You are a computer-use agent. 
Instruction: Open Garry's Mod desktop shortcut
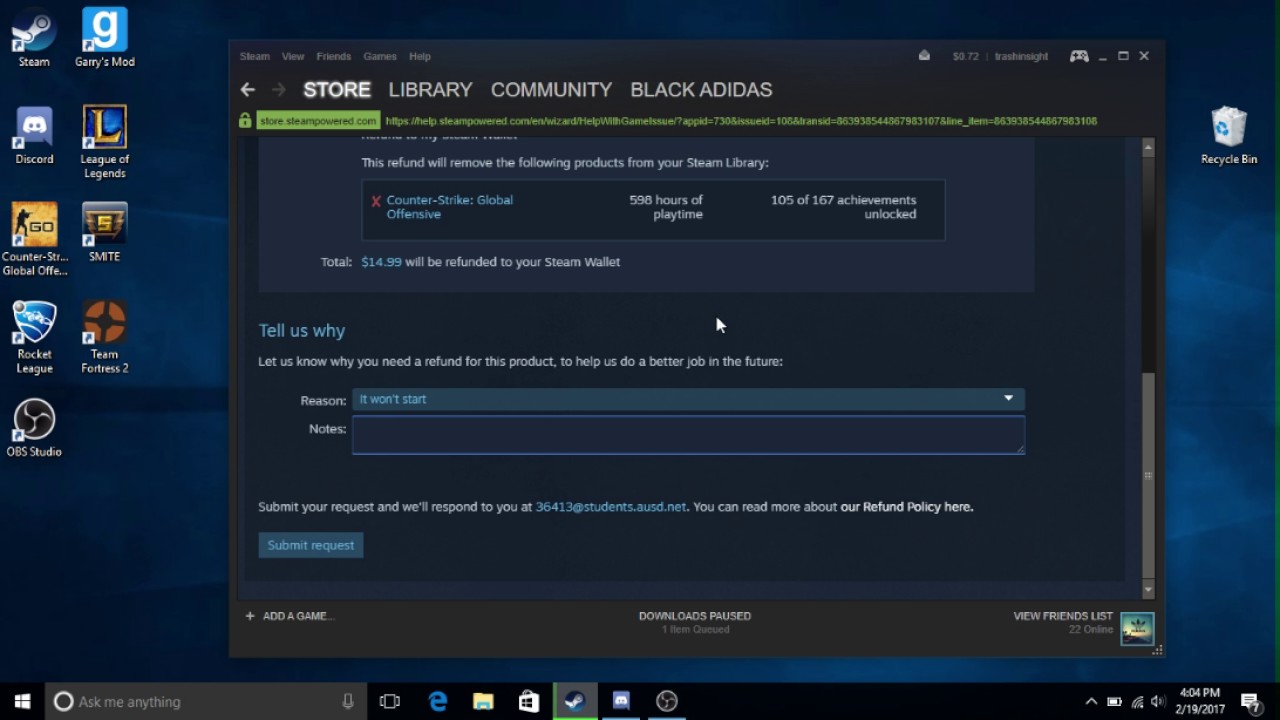click(x=104, y=38)
